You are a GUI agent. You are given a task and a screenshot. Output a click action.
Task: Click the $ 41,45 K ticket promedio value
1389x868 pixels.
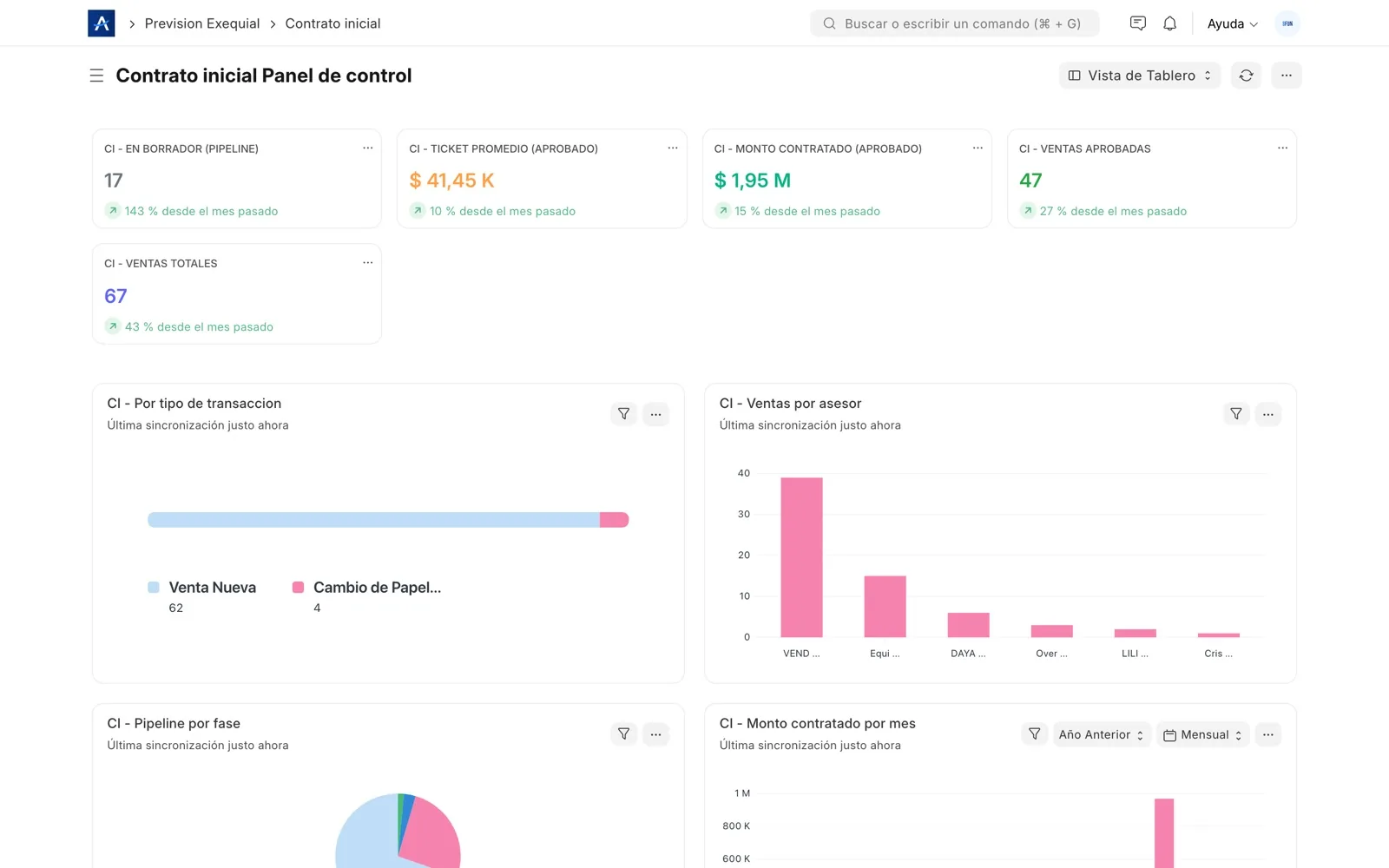[451, 181]
